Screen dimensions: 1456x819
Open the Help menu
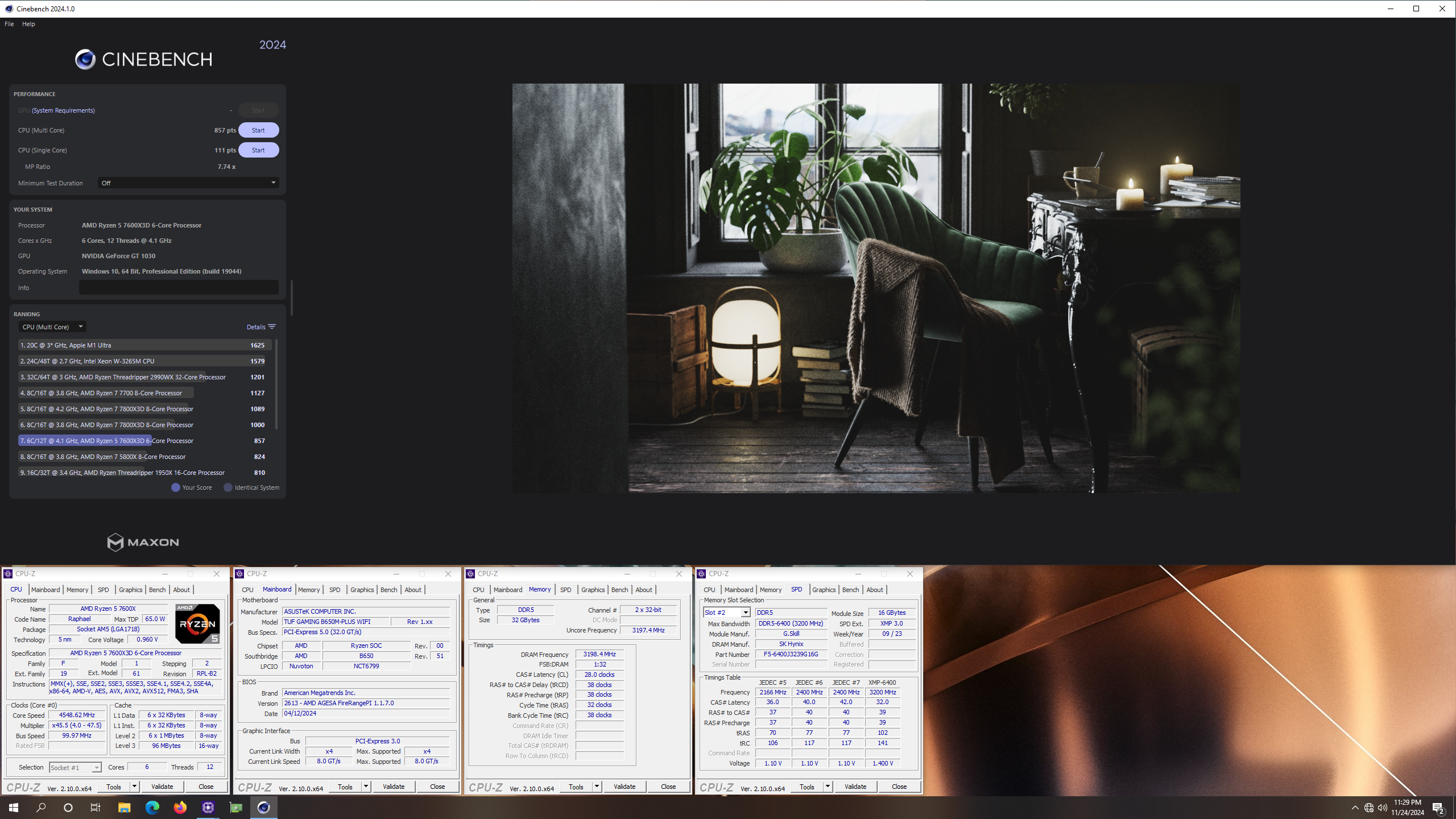(28, 24)
